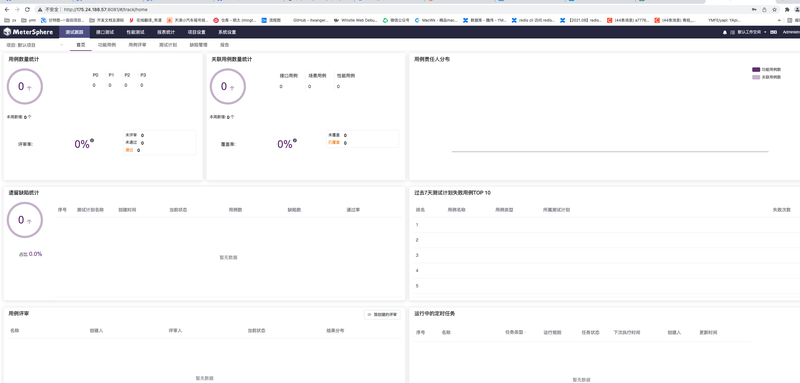This screenshot has height=383, width=800.
Task: Switch to the 测试计划 tab
Action: pos(168,45)
